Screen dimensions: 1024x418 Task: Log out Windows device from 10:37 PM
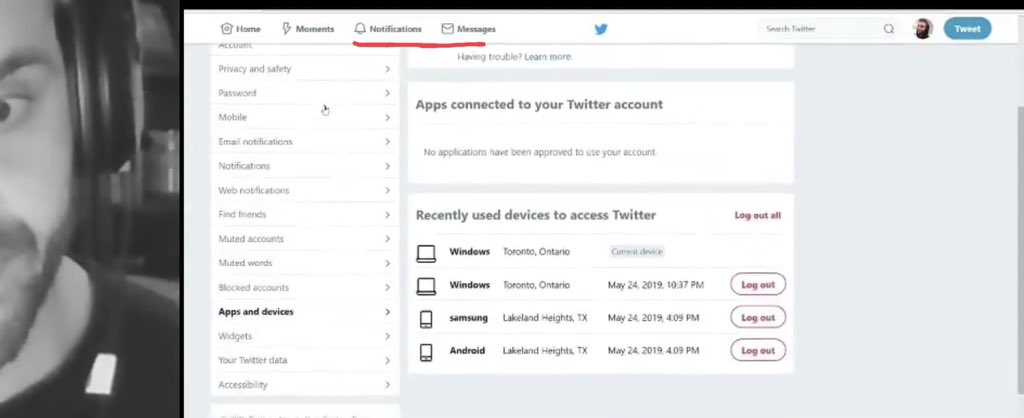pos(758,285)
